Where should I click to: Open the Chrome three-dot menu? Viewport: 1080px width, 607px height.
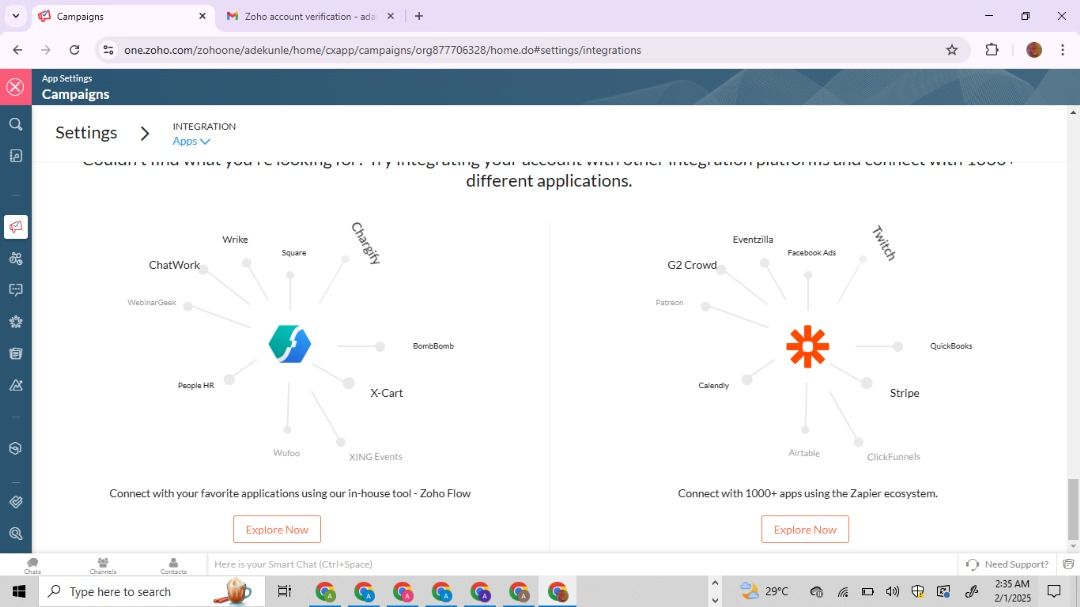tap(1063, 50)
